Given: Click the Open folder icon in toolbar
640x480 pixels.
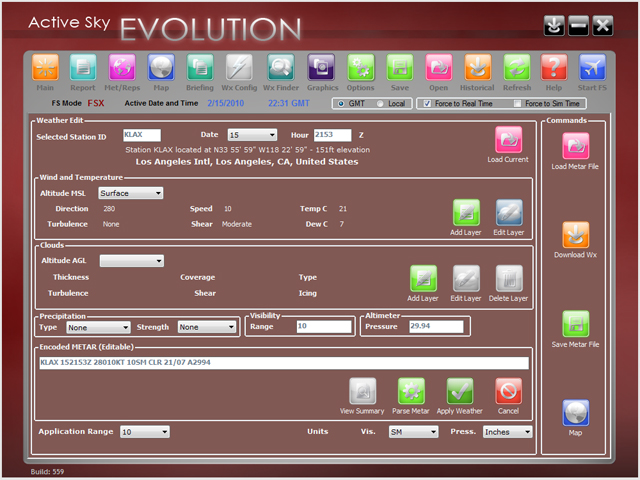Looking at the screenshot, I should point(439,67).
